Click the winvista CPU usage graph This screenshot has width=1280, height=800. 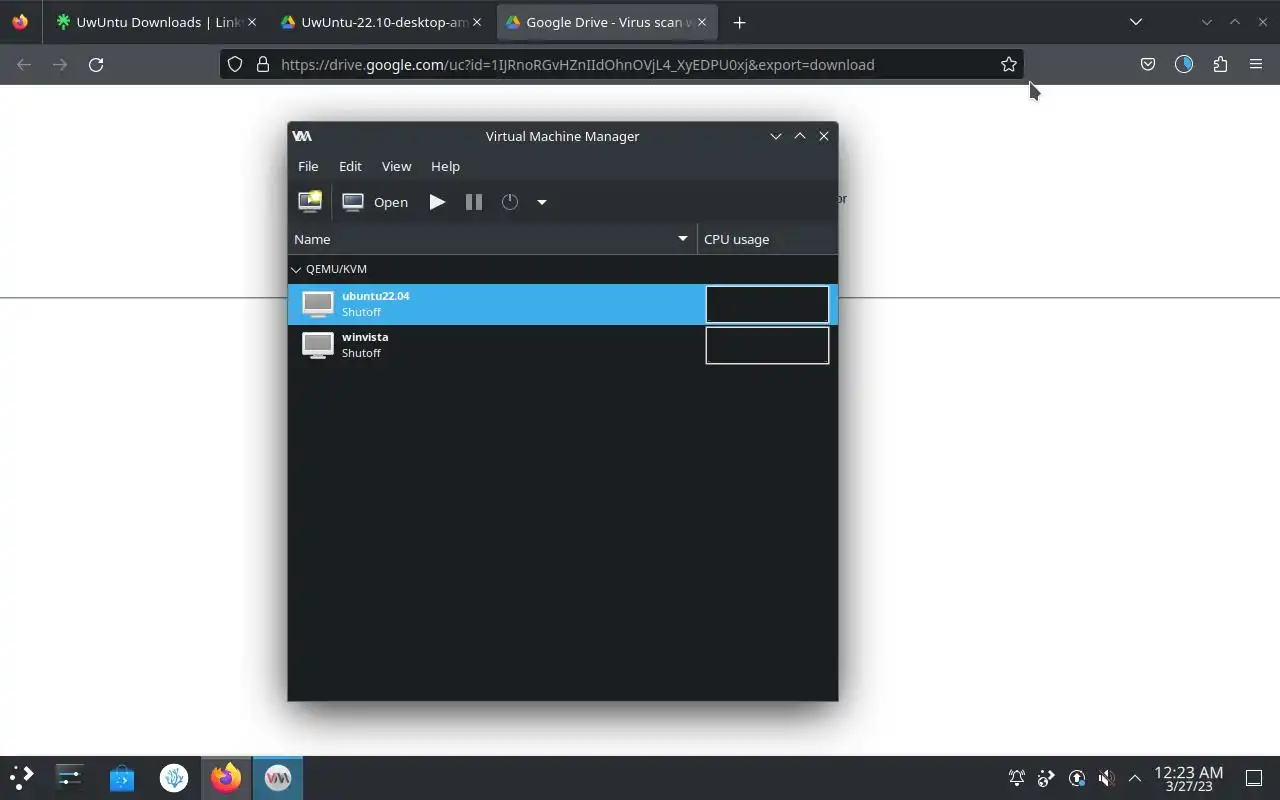pos(767,345)
